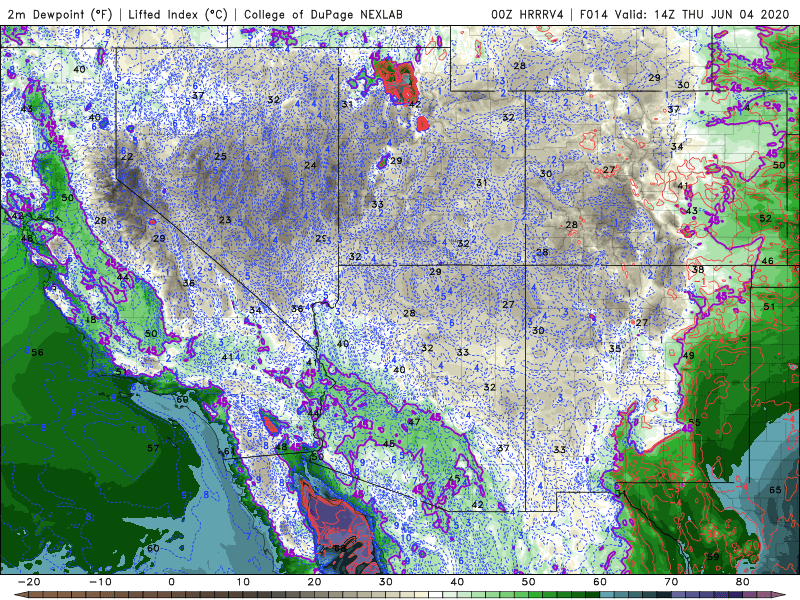
Task: Click the '65' dewpoint value on the map
Action: click(x=775, y=490)
